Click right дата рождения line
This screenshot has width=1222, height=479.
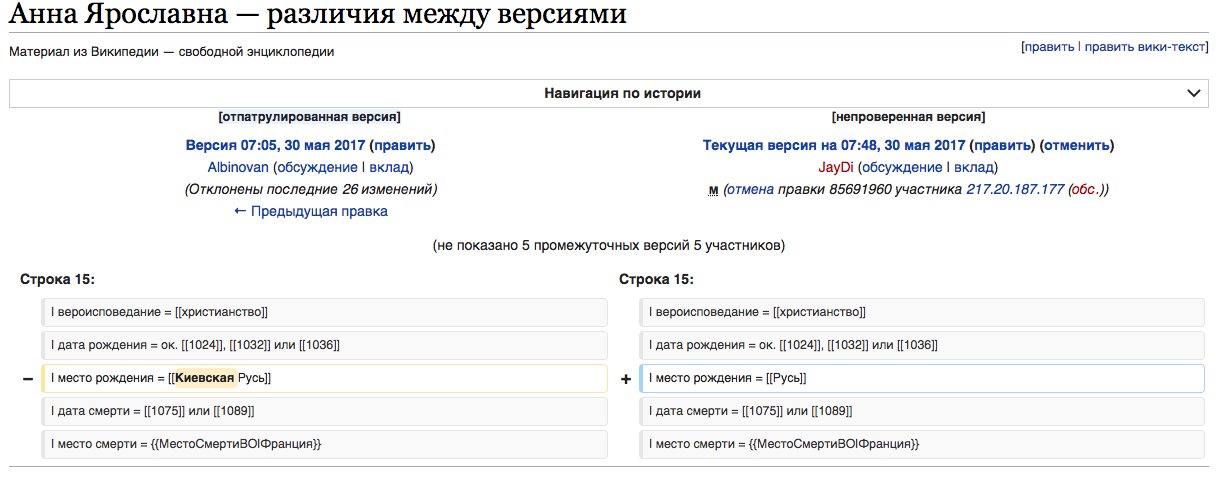pos(922,345)
